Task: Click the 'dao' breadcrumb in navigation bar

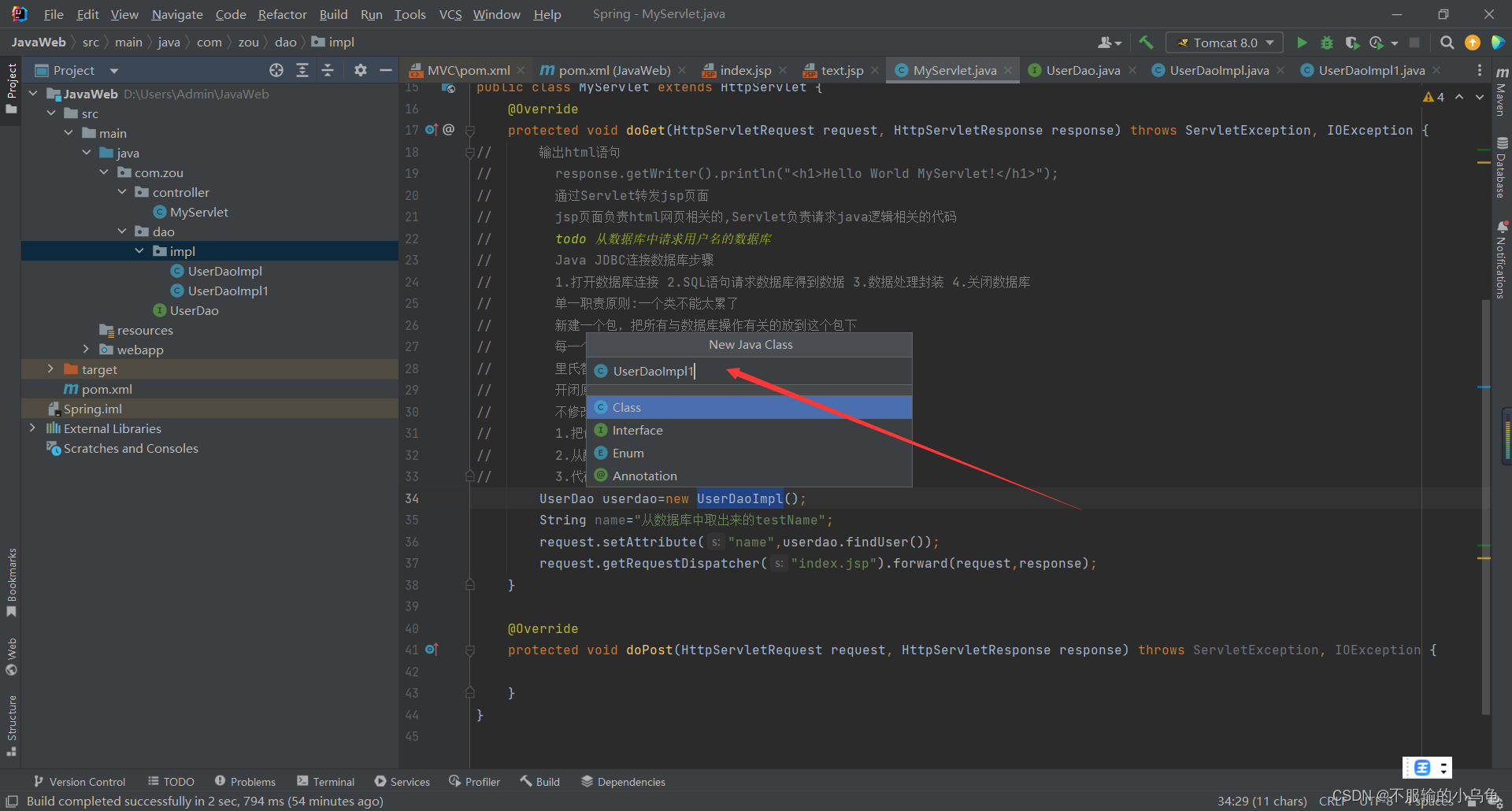Action: point(285,43)
